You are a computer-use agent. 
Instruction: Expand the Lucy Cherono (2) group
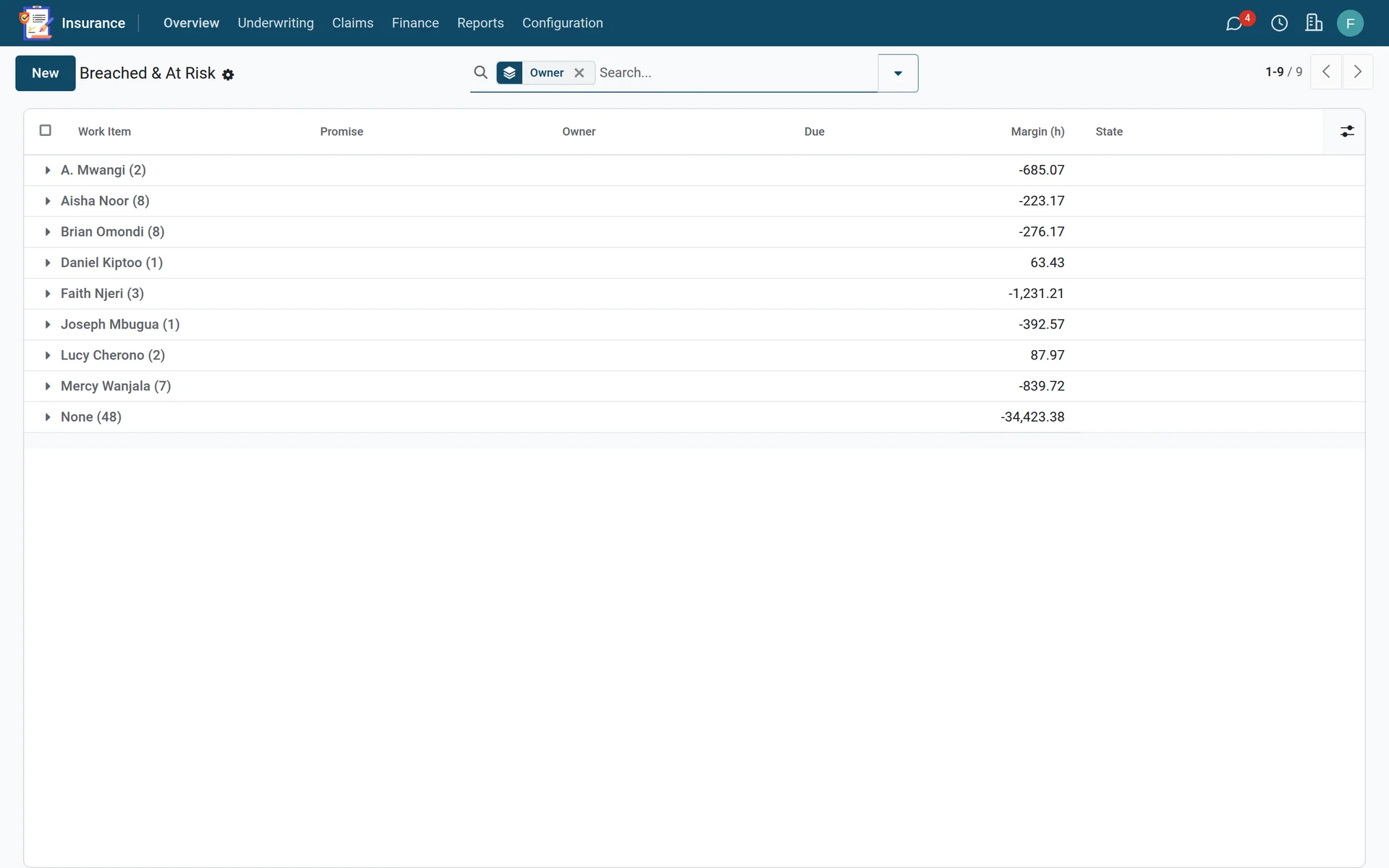694,355
